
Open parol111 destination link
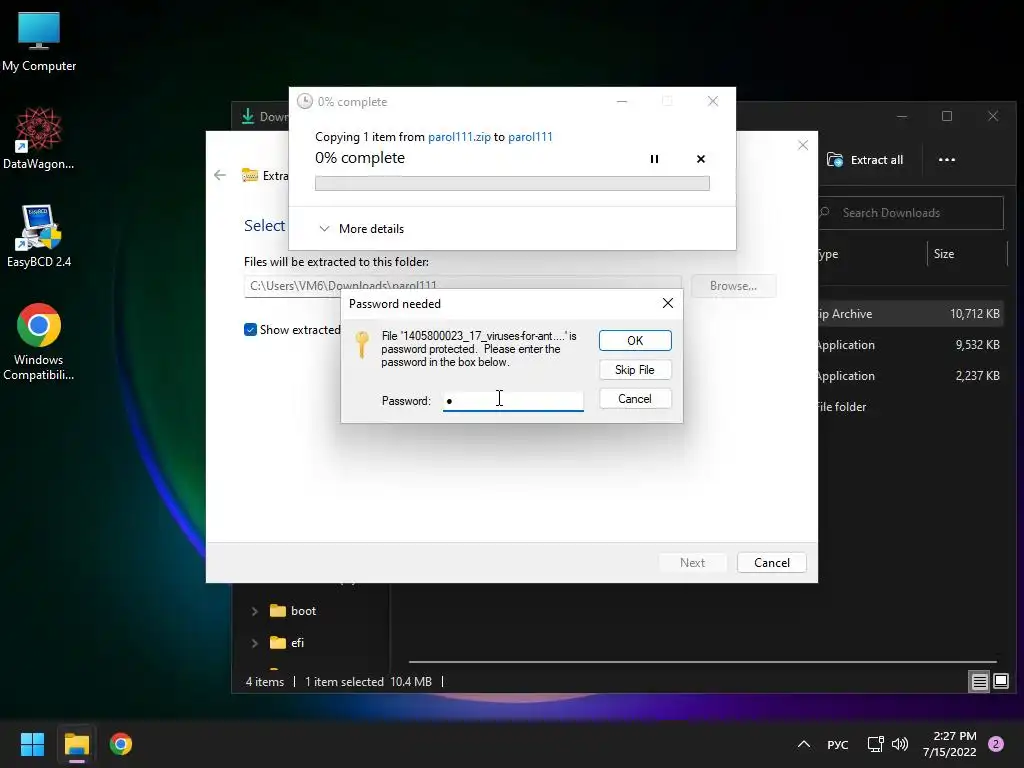point(530,136)
